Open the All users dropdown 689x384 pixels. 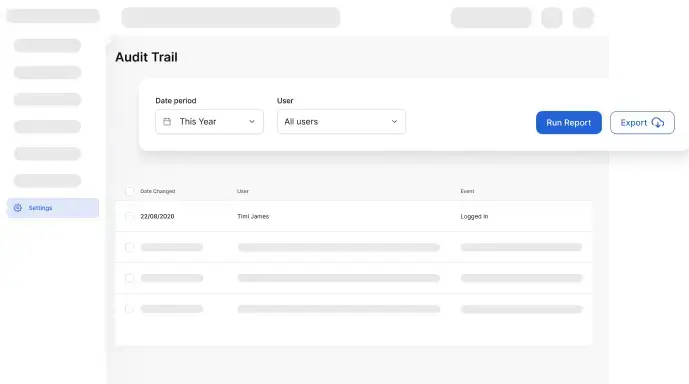(x=341, y=122)
